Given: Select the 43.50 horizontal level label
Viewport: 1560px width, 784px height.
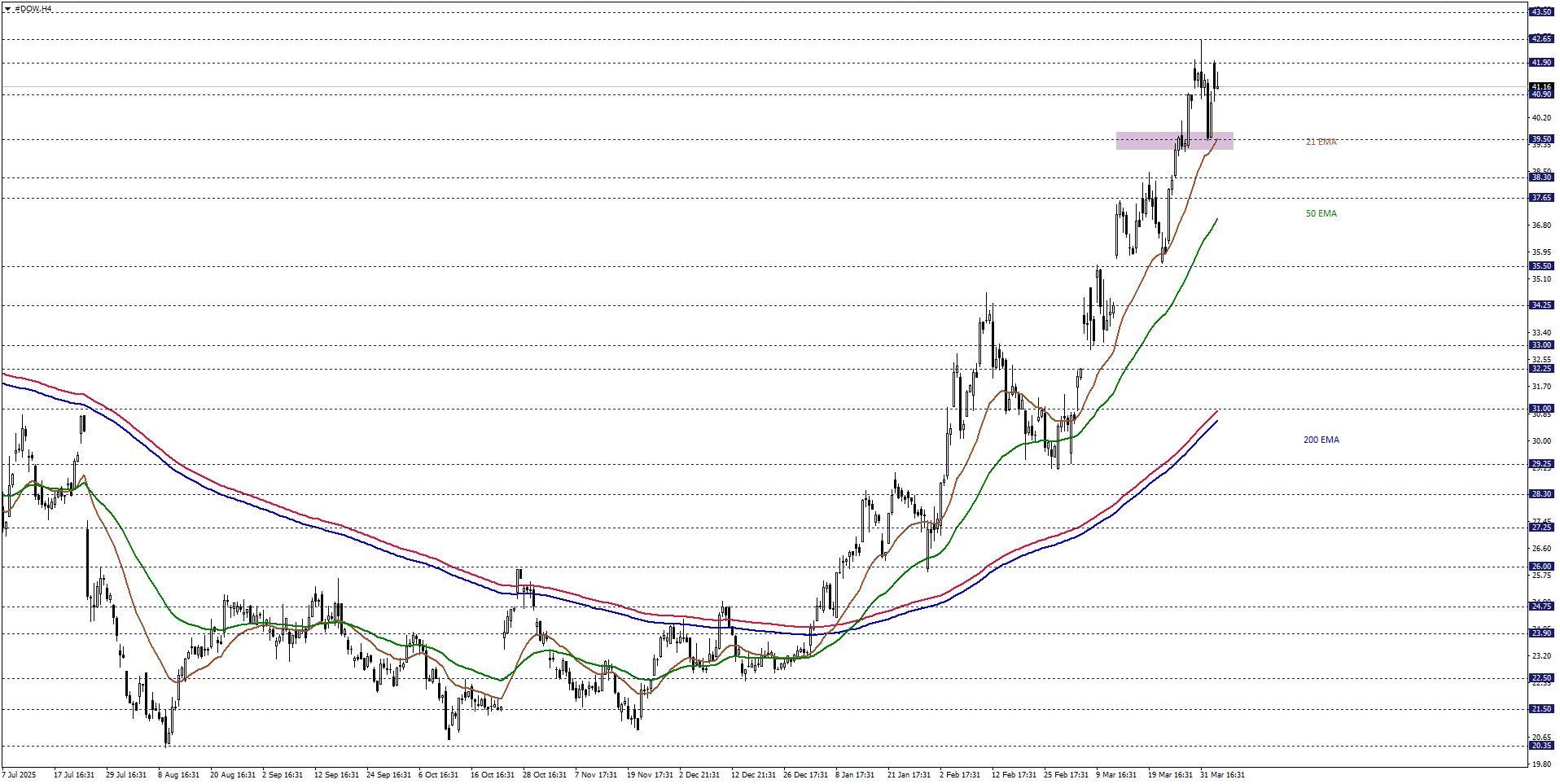Looking at the screenshot, I should (1541, 12).
